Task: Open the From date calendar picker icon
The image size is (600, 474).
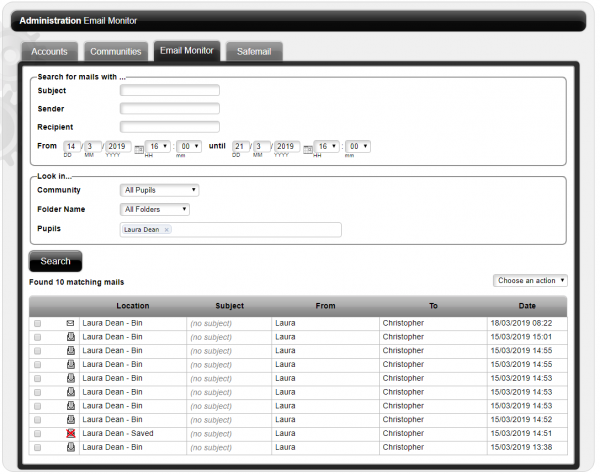Action: coord(139,147)
